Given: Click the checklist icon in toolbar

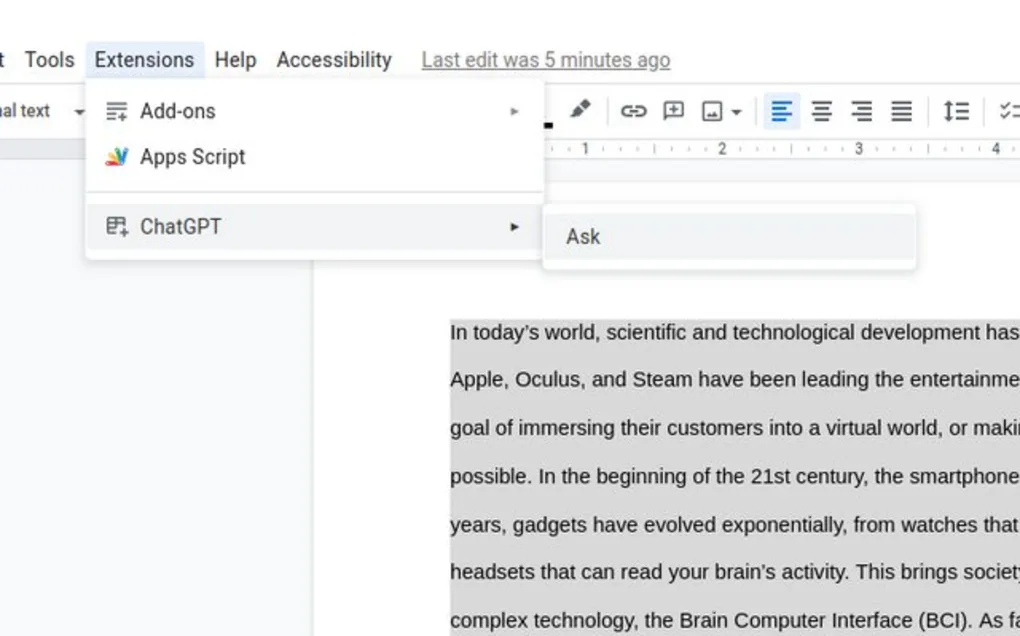Looking at the screenshot, I should (1007, 111).
